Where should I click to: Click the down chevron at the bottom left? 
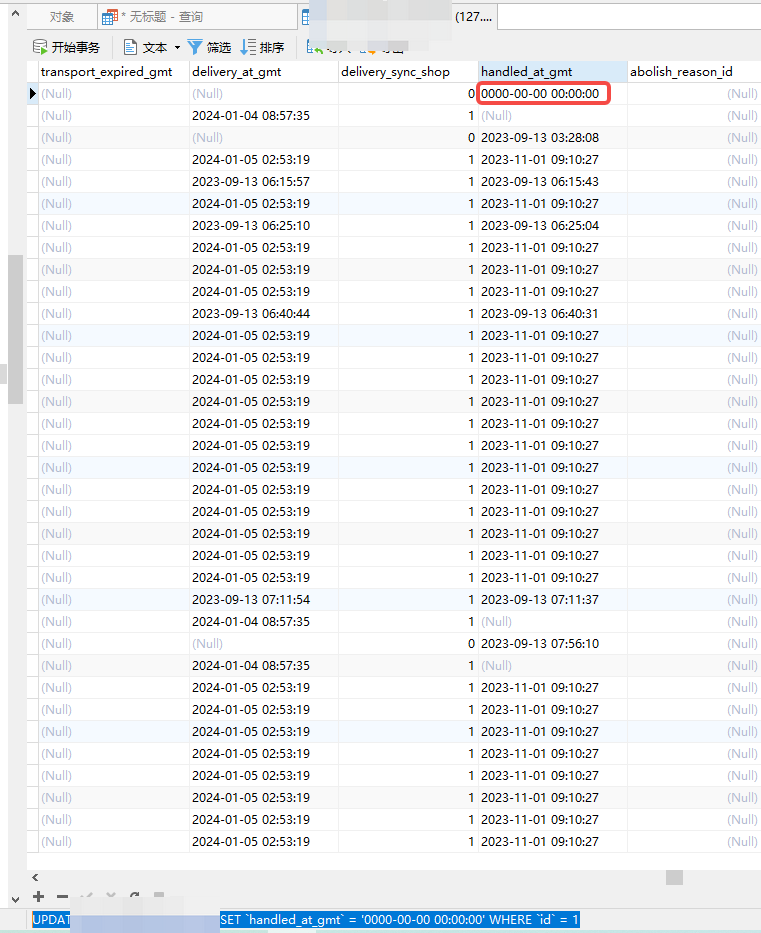point(15,900)
